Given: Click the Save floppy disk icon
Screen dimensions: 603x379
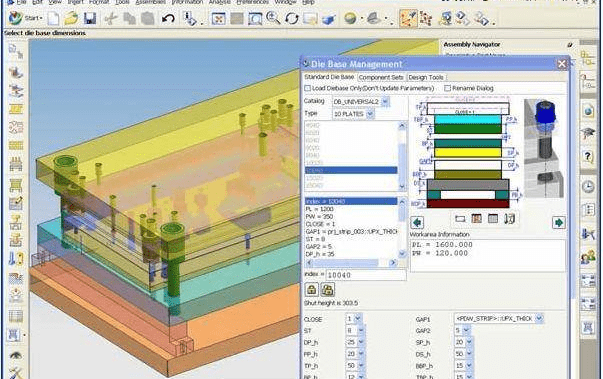Looking at the screenshot, I should [x=90, y=18].
